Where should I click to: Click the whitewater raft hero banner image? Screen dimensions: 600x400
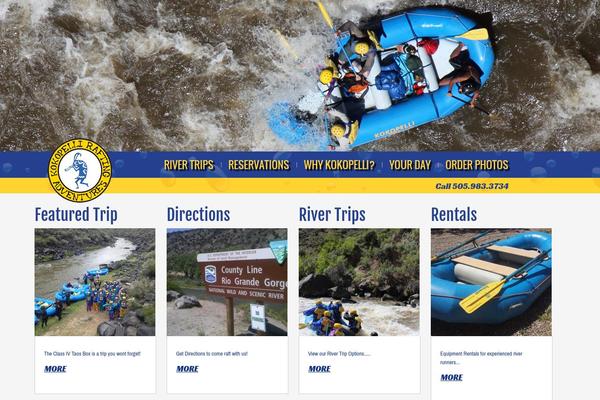click(x=300, y=75)
